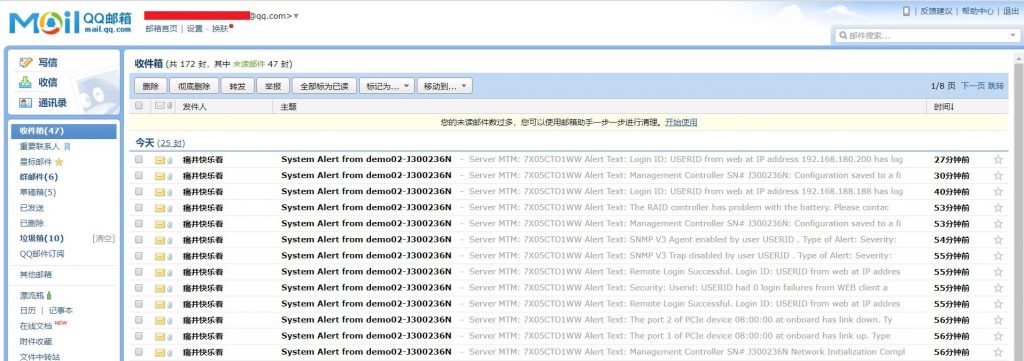Go to 下一页 page link
This screenshot has width=1024, height=361.
[972, 86]
